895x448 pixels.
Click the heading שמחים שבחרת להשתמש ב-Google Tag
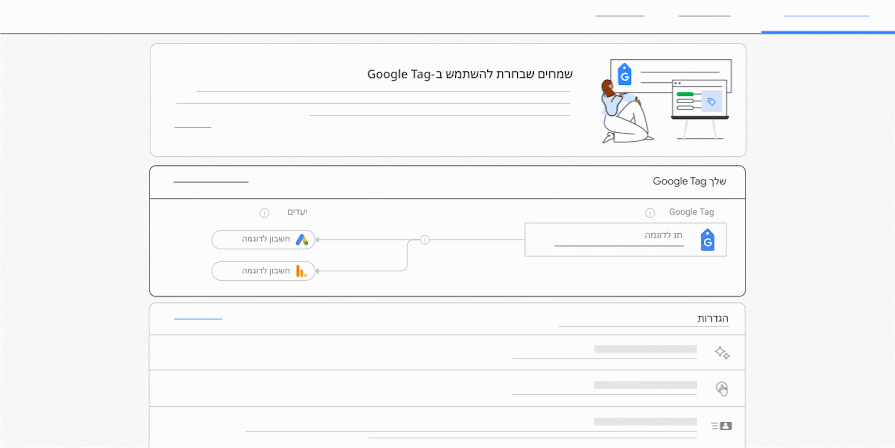470,74
